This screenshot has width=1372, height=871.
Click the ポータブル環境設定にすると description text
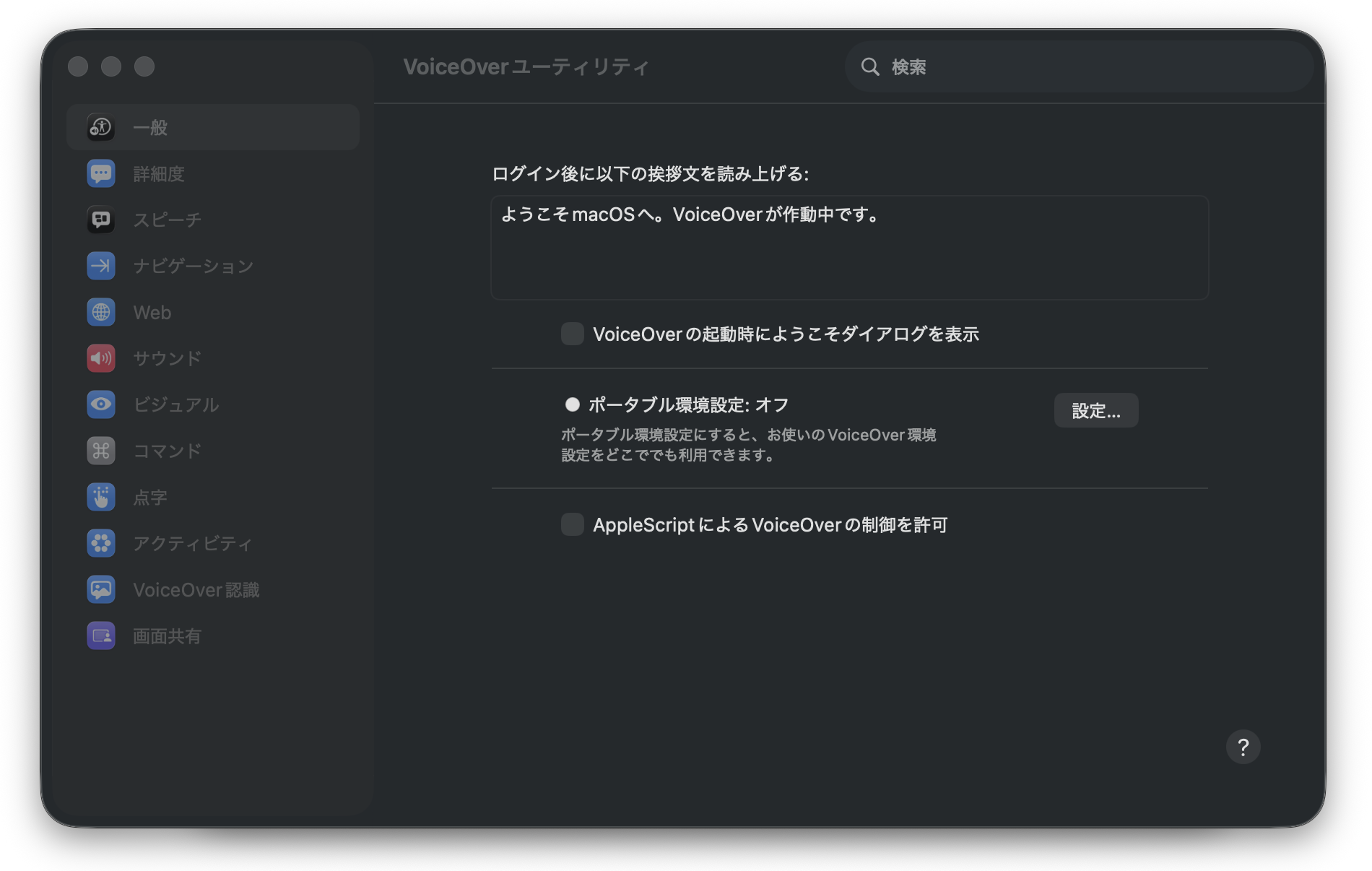tap(749, 445)
